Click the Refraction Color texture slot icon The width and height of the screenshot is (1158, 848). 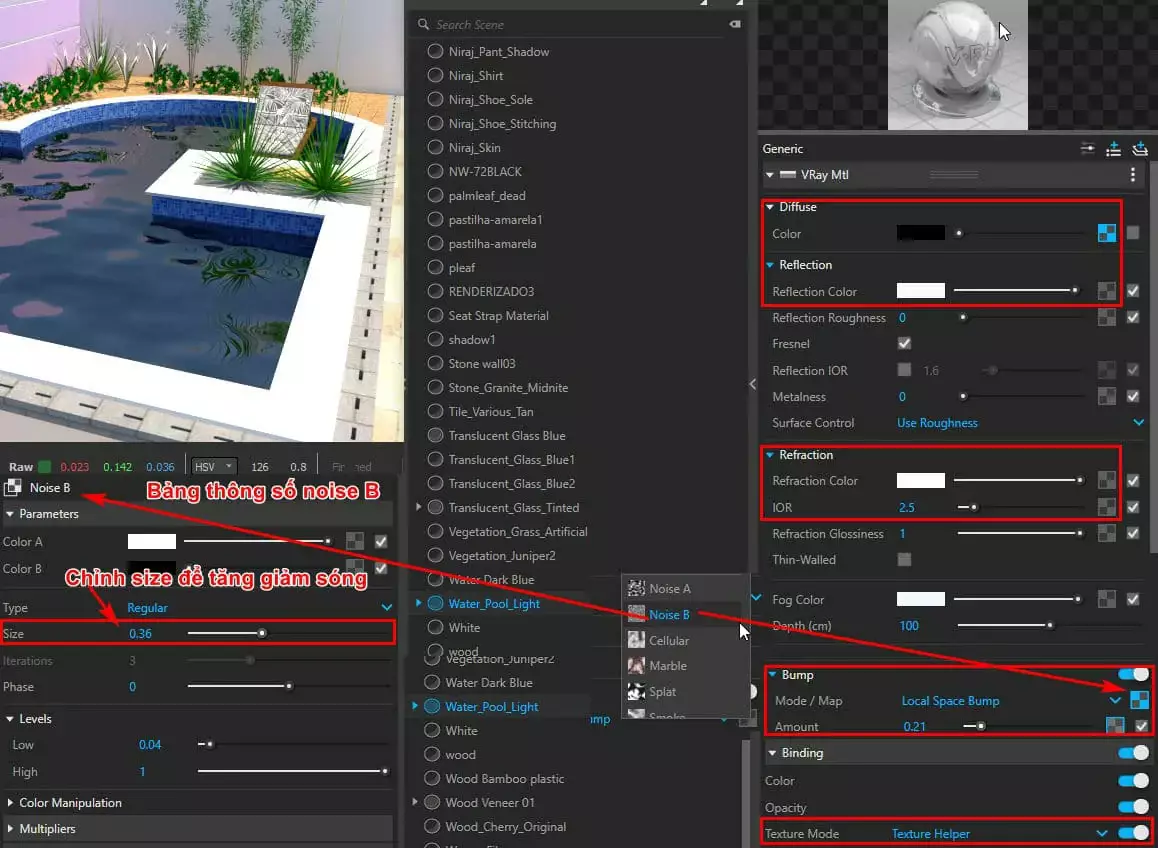tap(1107, 480)
